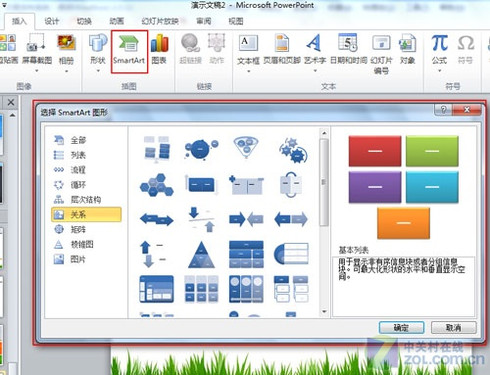Open the 形状 dropdown arrow

tap(98, 71)
